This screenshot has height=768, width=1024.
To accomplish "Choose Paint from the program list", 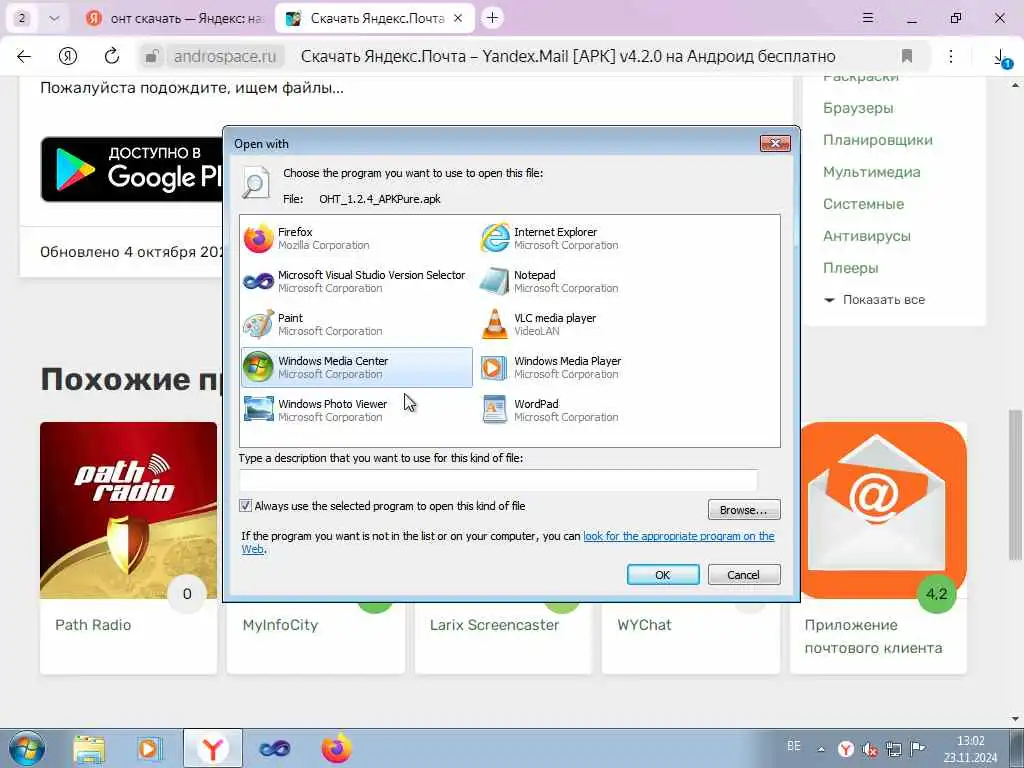I will click(x=357, y=325).
